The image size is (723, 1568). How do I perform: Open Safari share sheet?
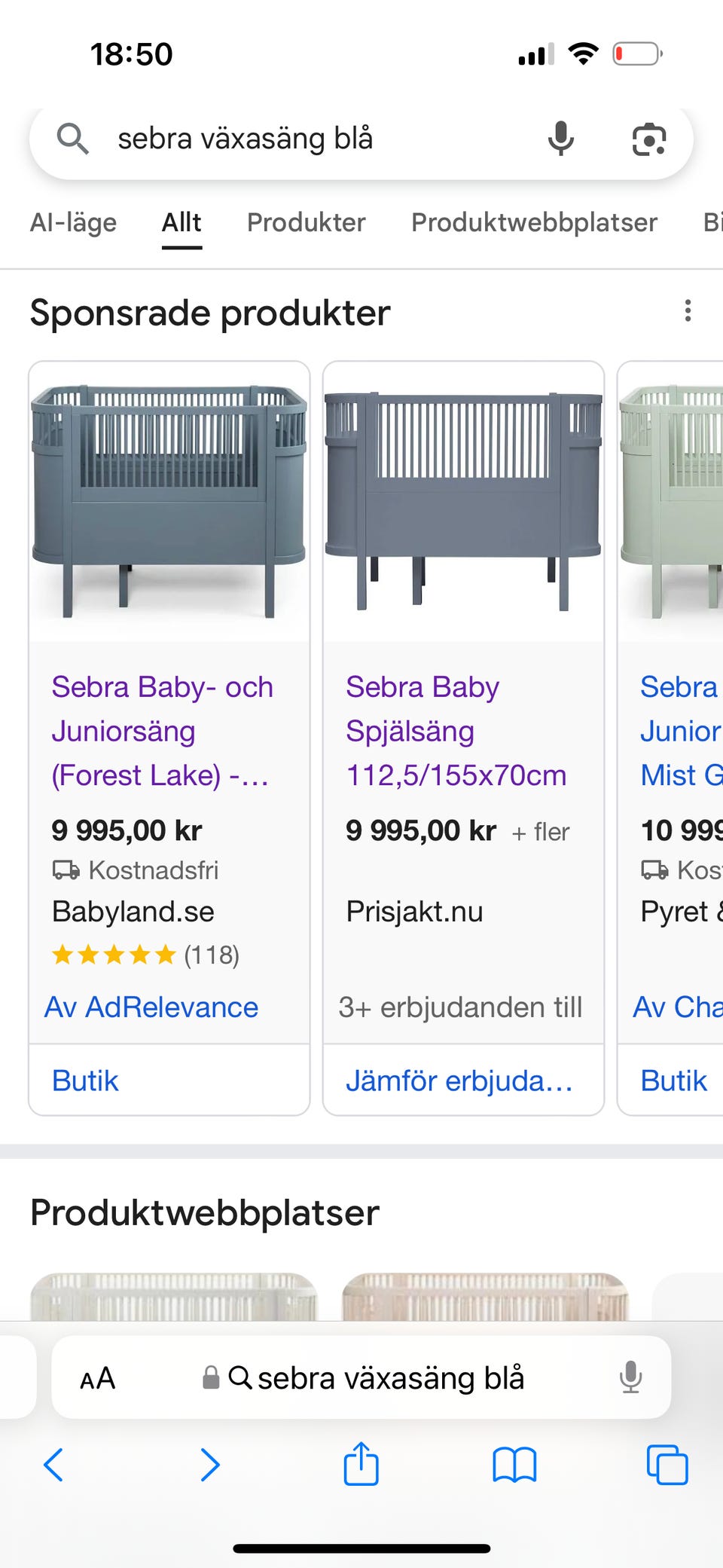click(x=361, y=1463)
